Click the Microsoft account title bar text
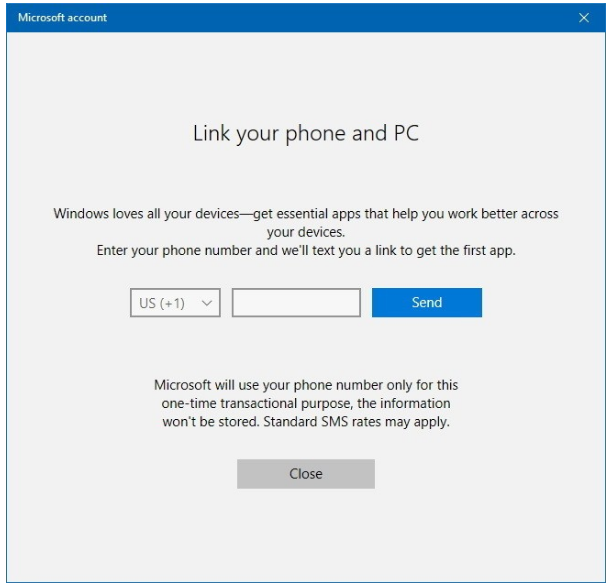 [x=62, y=18]
